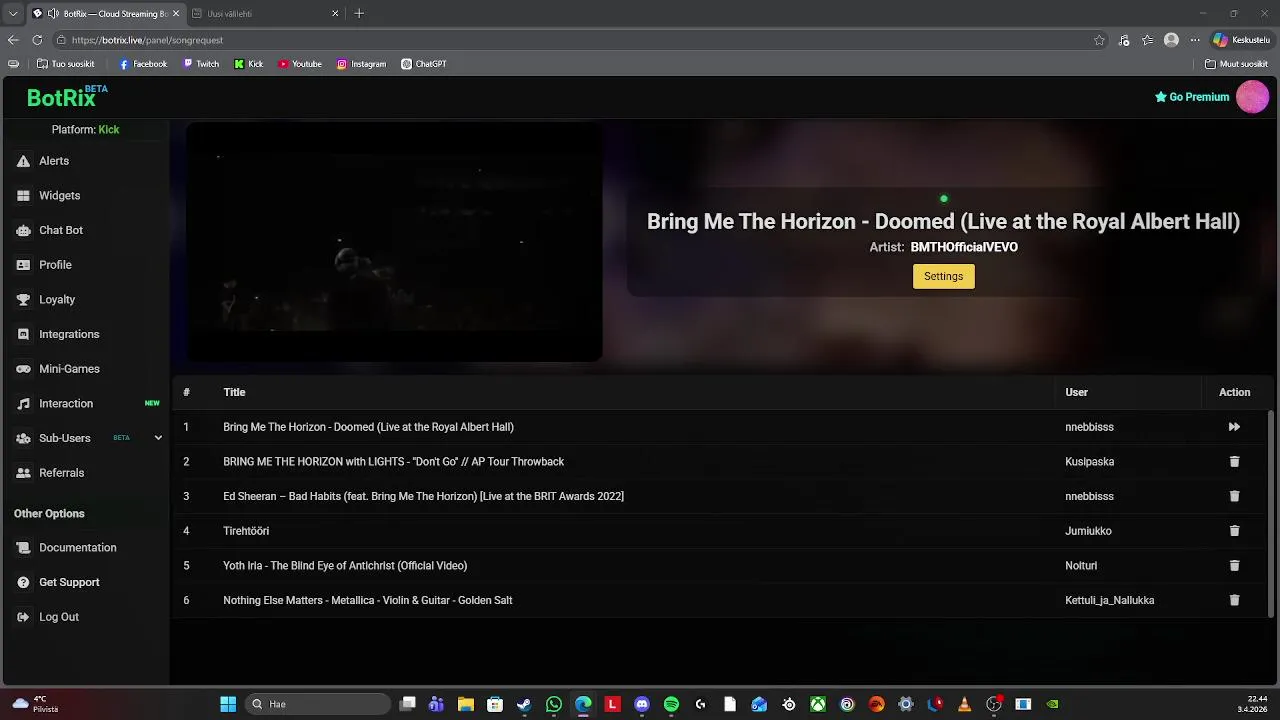Image resolution: width=1280 pixels, height=720 pixels.
Task: Click the Jumiukko user cell
Action: [1088, 531]
